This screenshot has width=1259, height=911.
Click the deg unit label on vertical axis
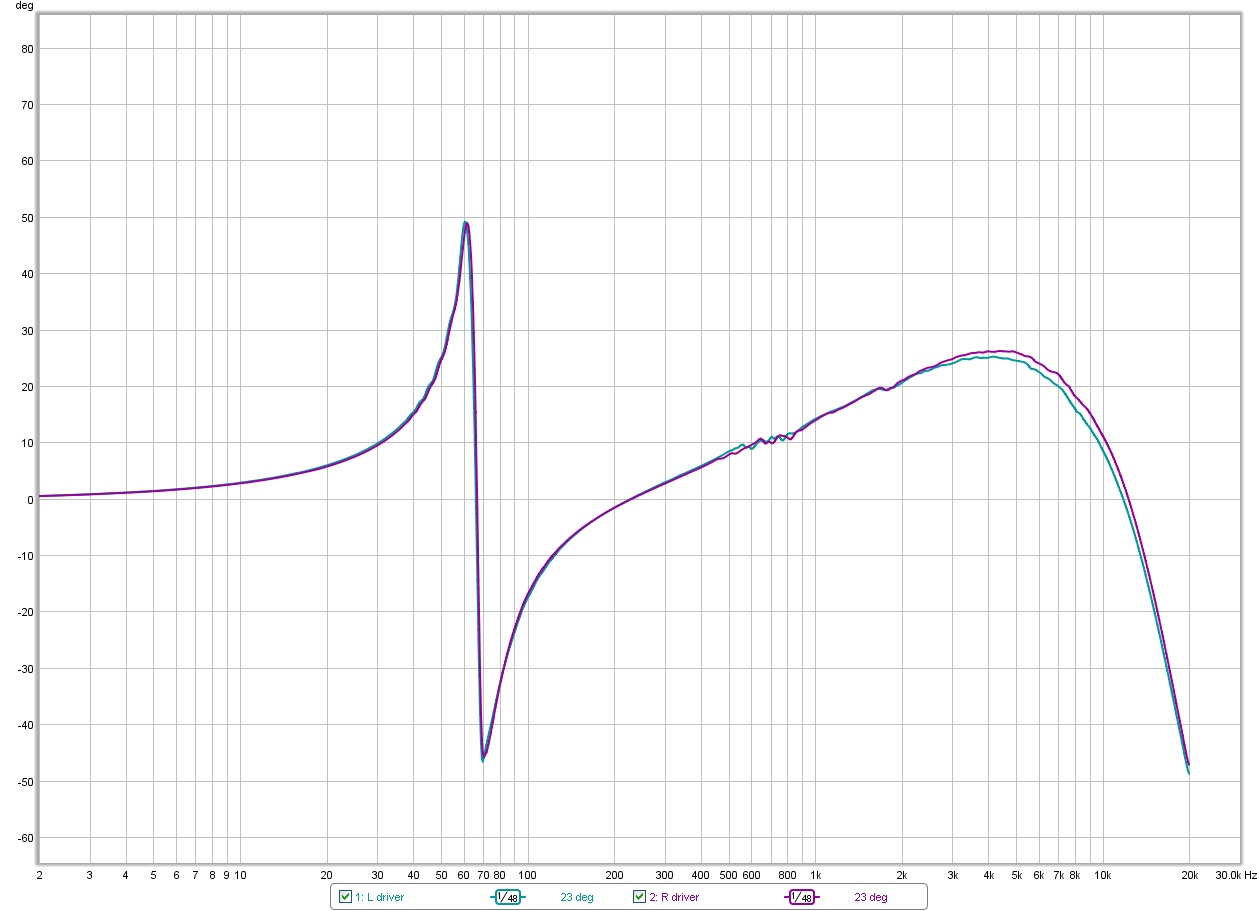pyautogui.click(x=24, y=6)
